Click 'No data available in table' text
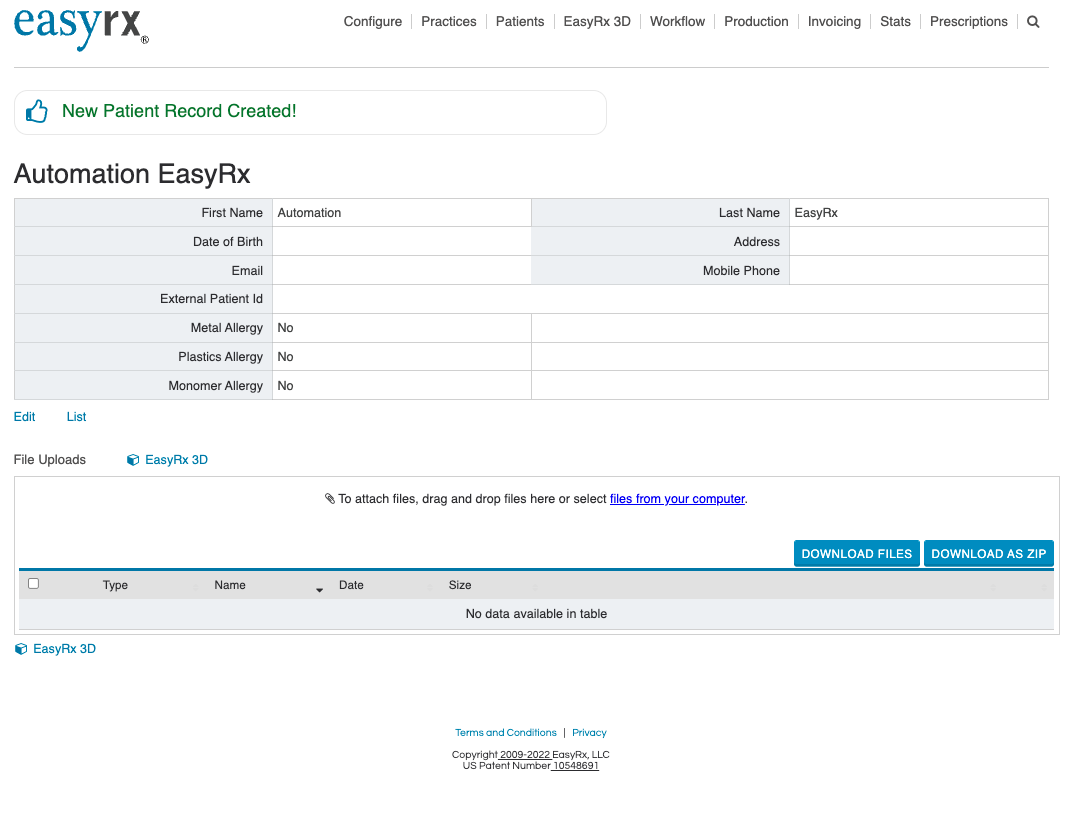Viewport: 1072px width, 815px height. click(x=536, y=614)
